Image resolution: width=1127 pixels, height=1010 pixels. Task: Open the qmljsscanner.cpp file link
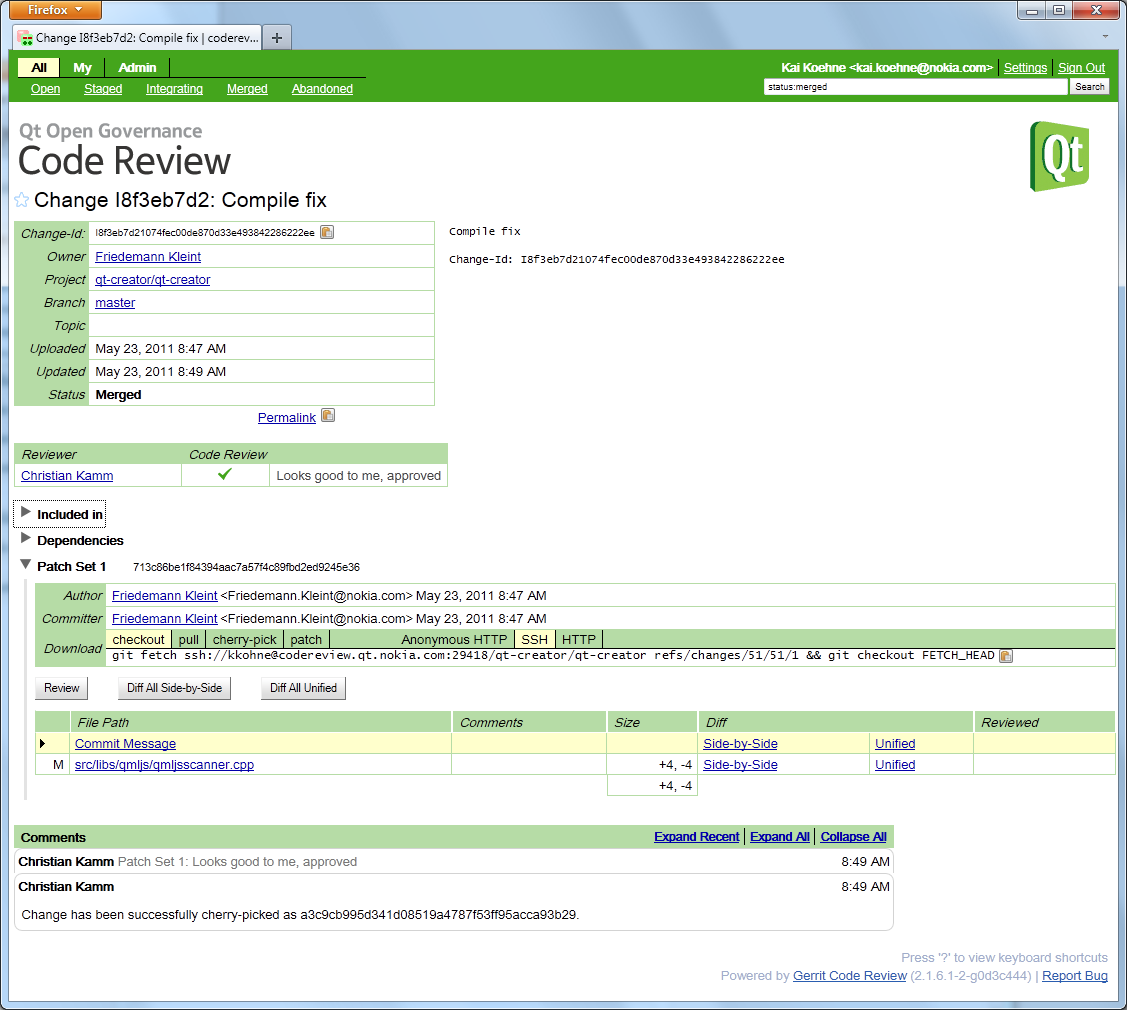click(x=164, y=765)
